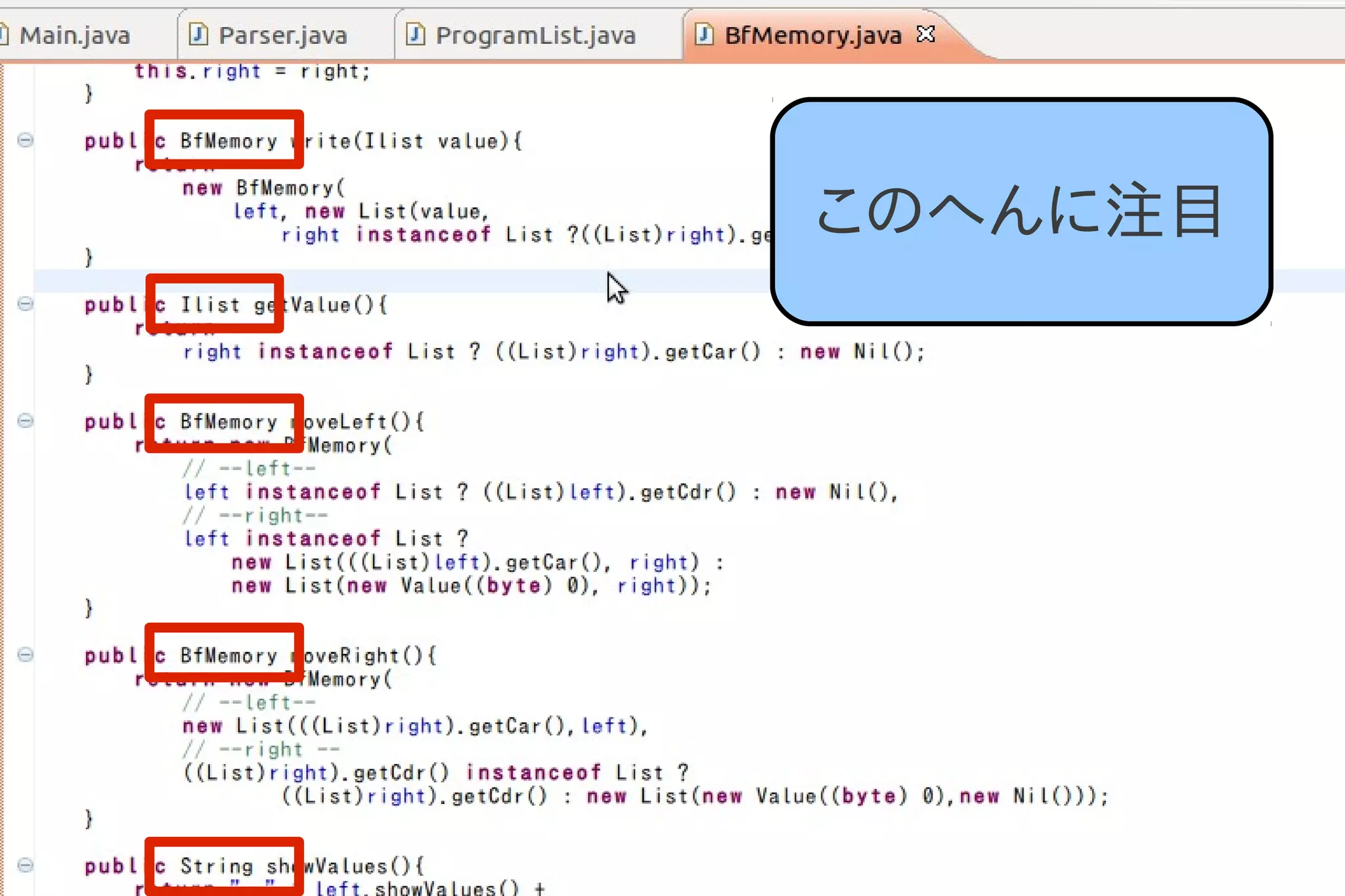1345x896 pixels.
Task: Open the ProgramList.java tab
Action: pos(535,35)
